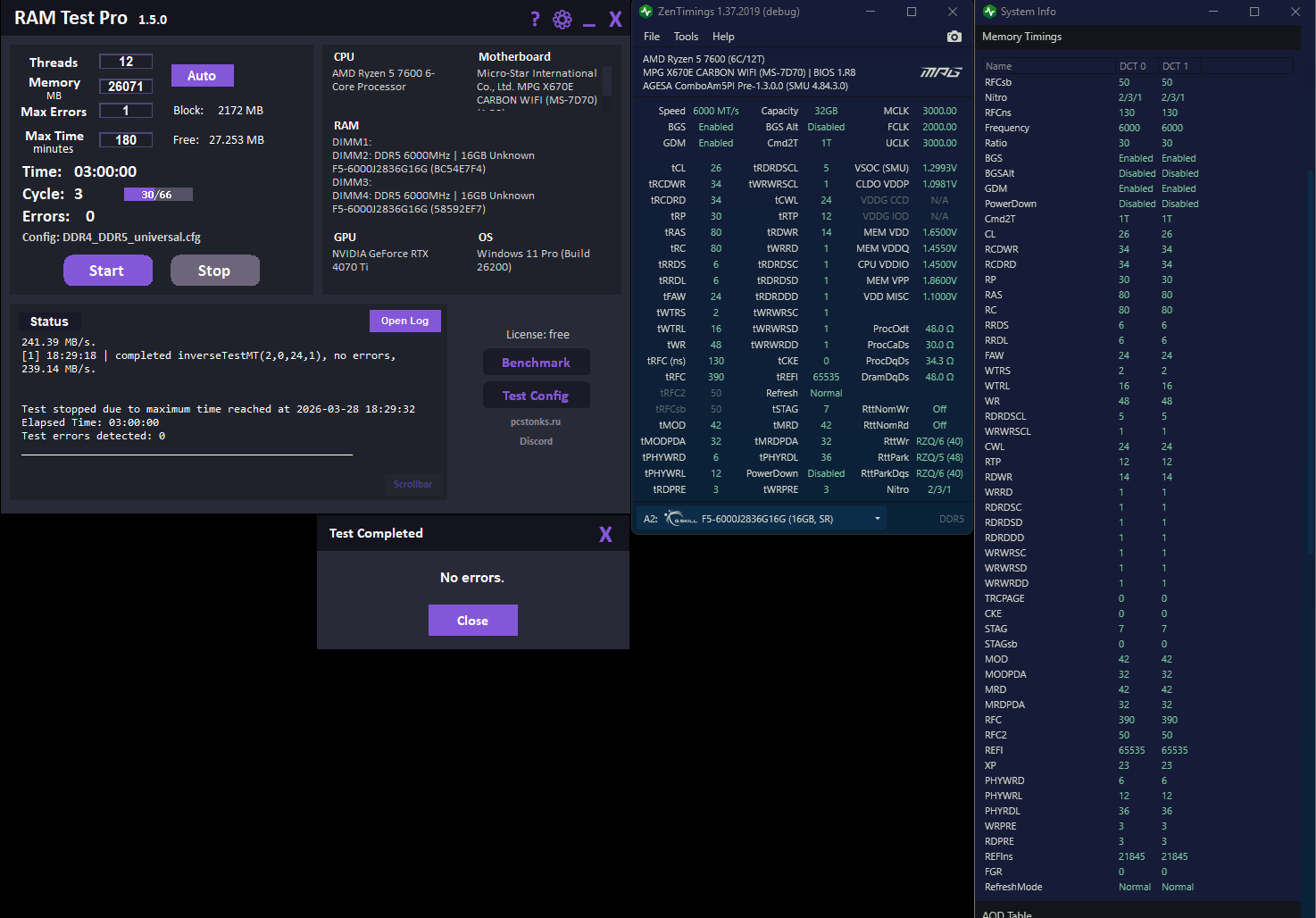Click the Auto memory button
This screenshot has width=1316, height=918.
coord(202,76)
